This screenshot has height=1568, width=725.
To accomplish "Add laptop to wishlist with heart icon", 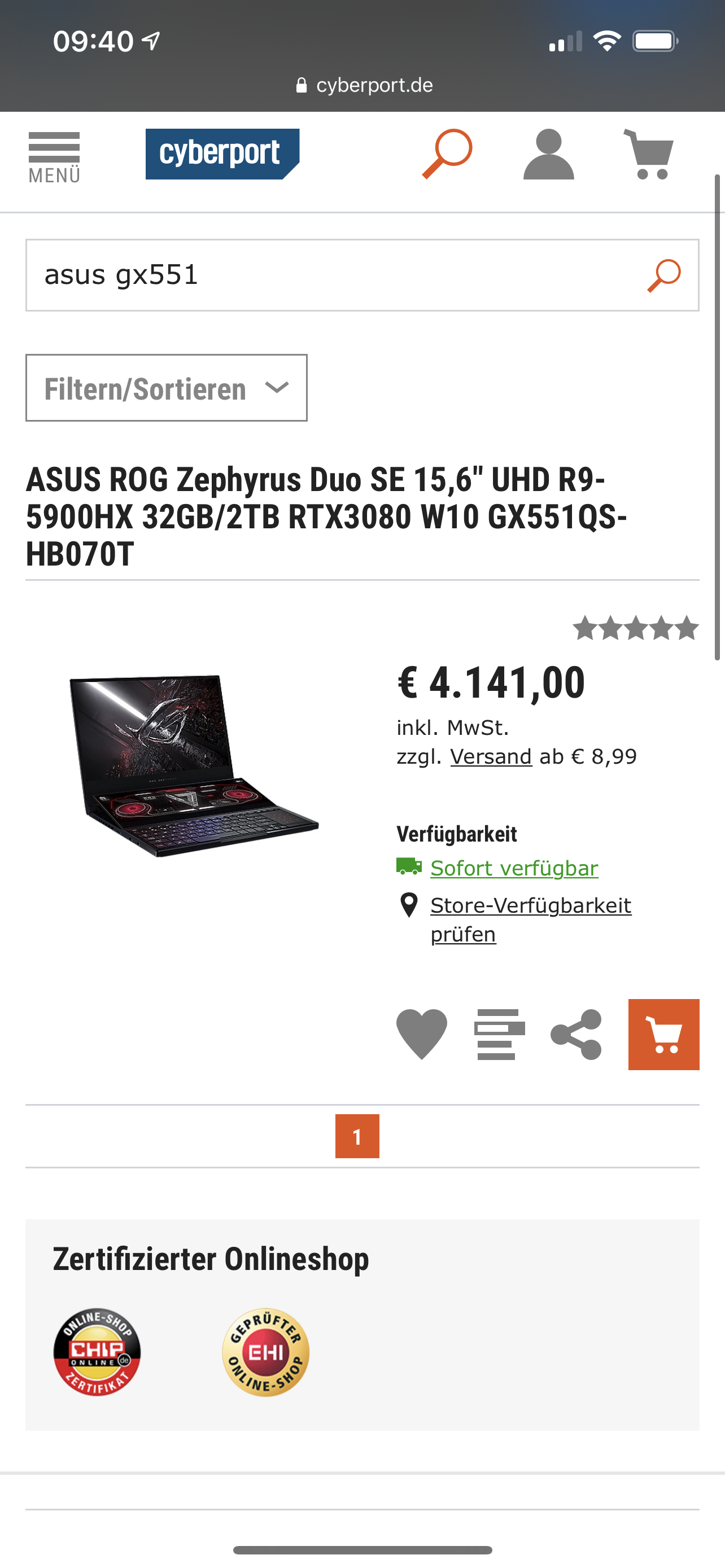I will tap(421, 1034).
